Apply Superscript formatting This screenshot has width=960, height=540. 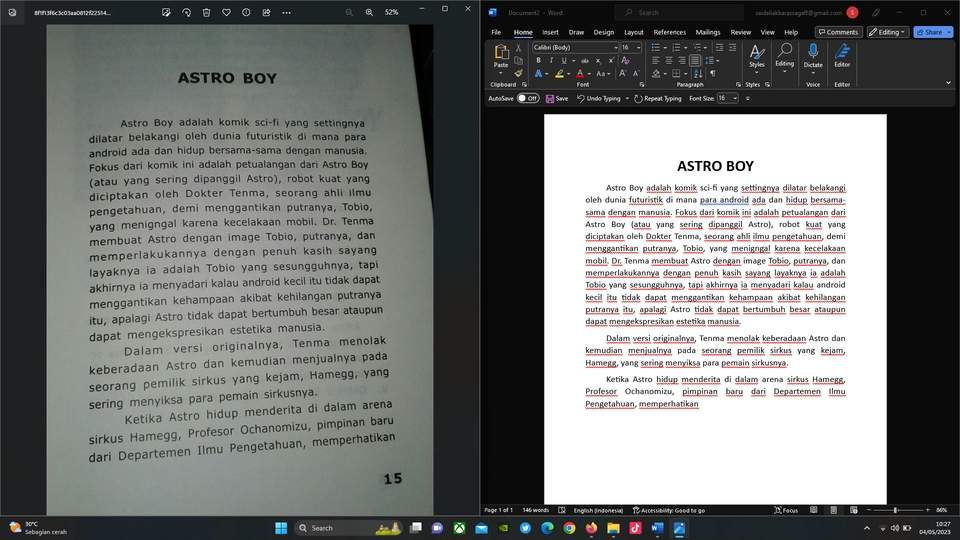pos(611,61)
